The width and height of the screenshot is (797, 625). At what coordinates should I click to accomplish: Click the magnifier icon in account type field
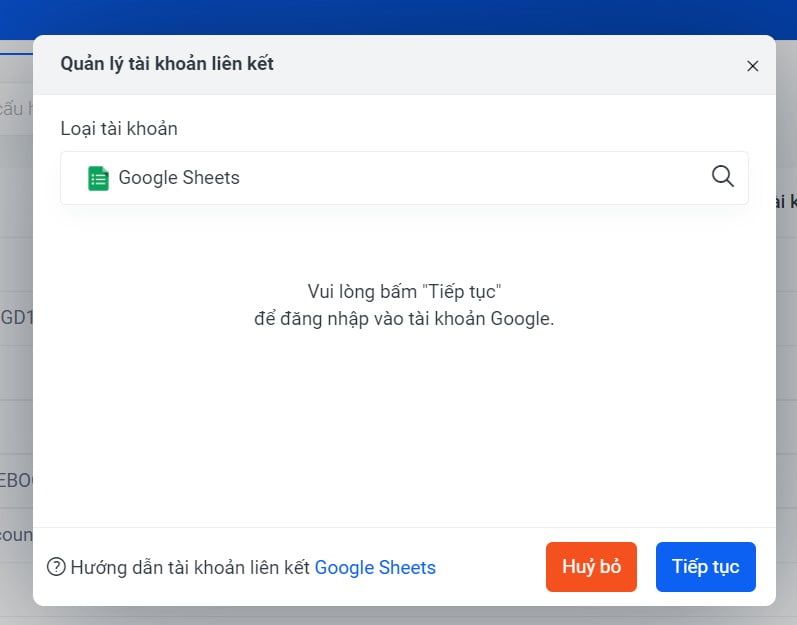click(x=722, y=177)
